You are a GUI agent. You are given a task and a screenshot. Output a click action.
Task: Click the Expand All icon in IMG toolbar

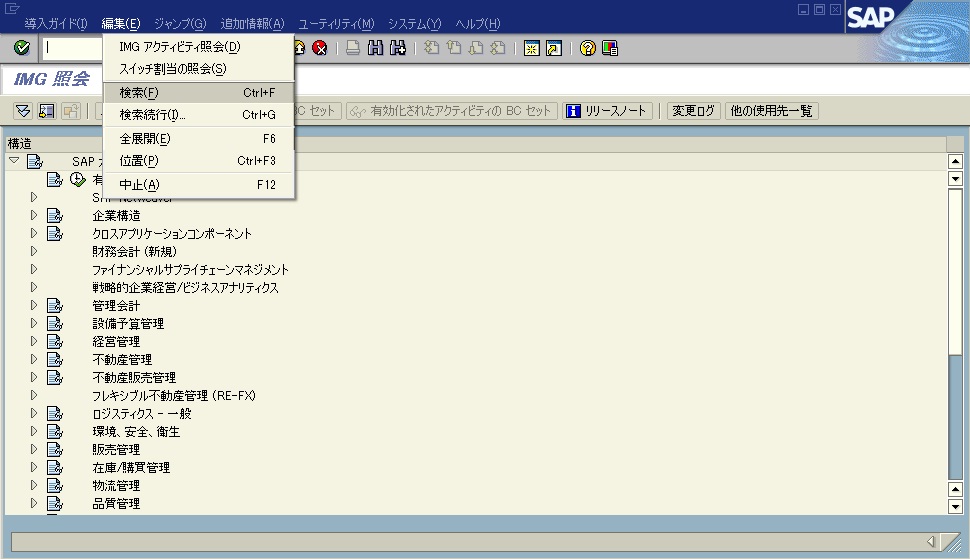coord(23,111)
